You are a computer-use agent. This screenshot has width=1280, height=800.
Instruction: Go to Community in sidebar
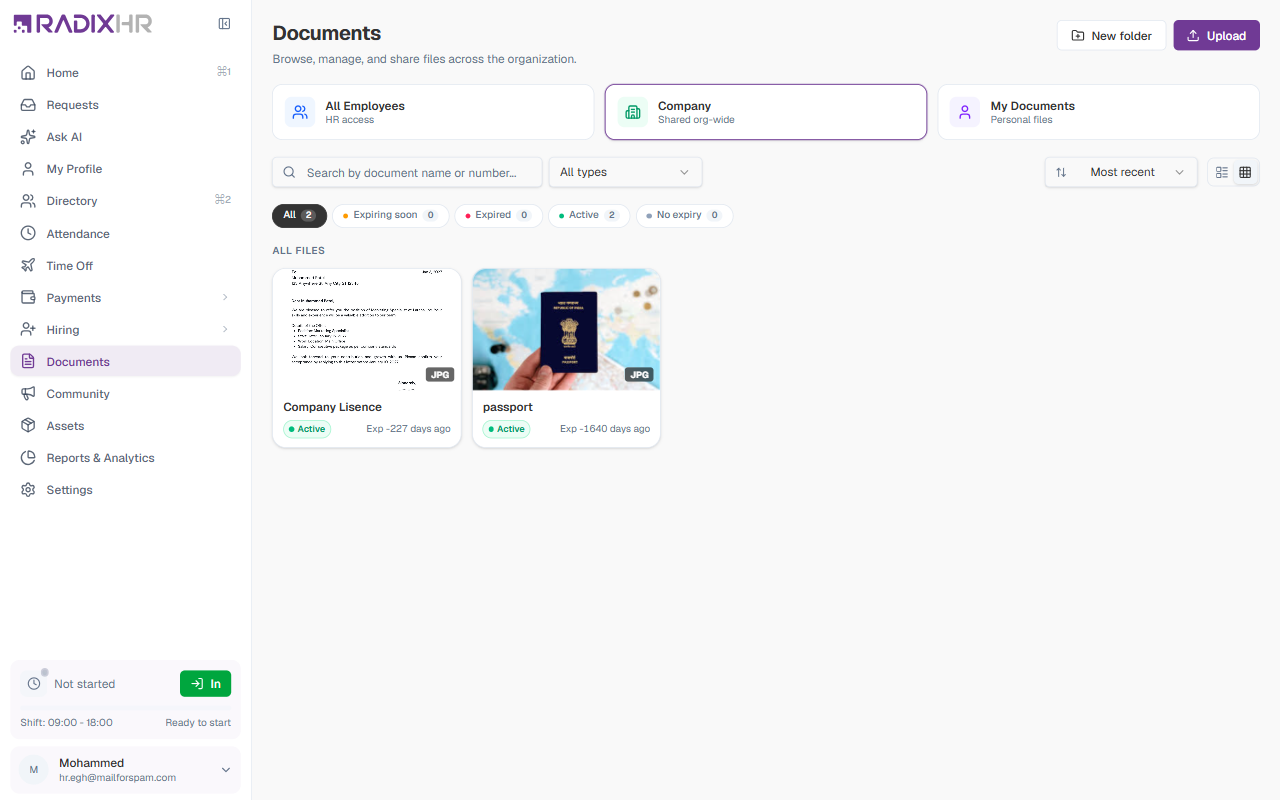[x=125, y=394]
